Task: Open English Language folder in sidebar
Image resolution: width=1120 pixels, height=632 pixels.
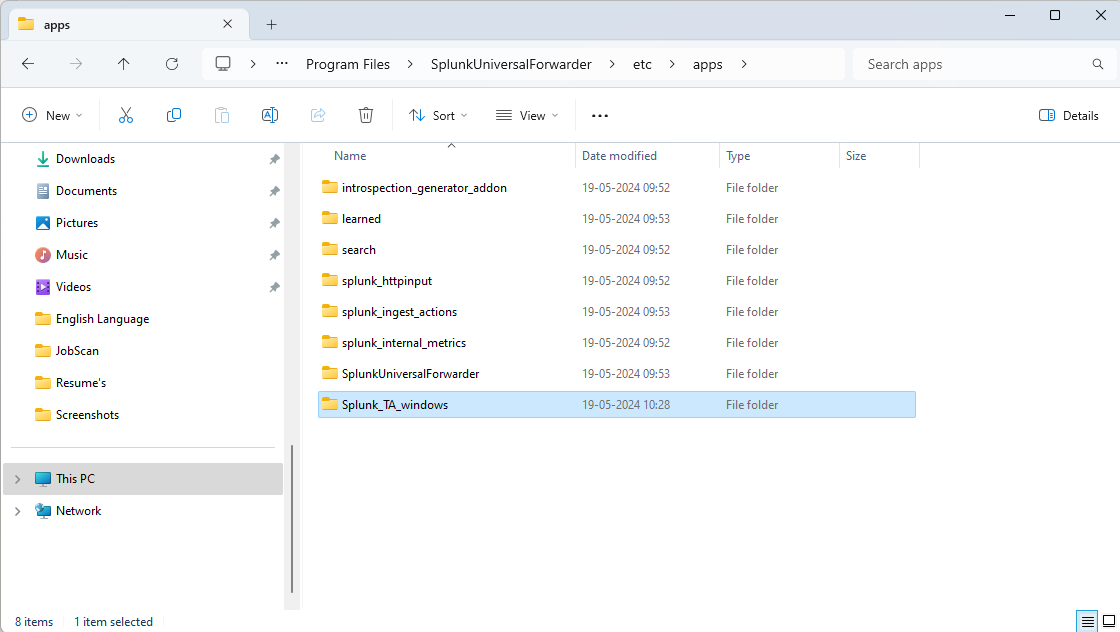Action: [x=102, y=319]
